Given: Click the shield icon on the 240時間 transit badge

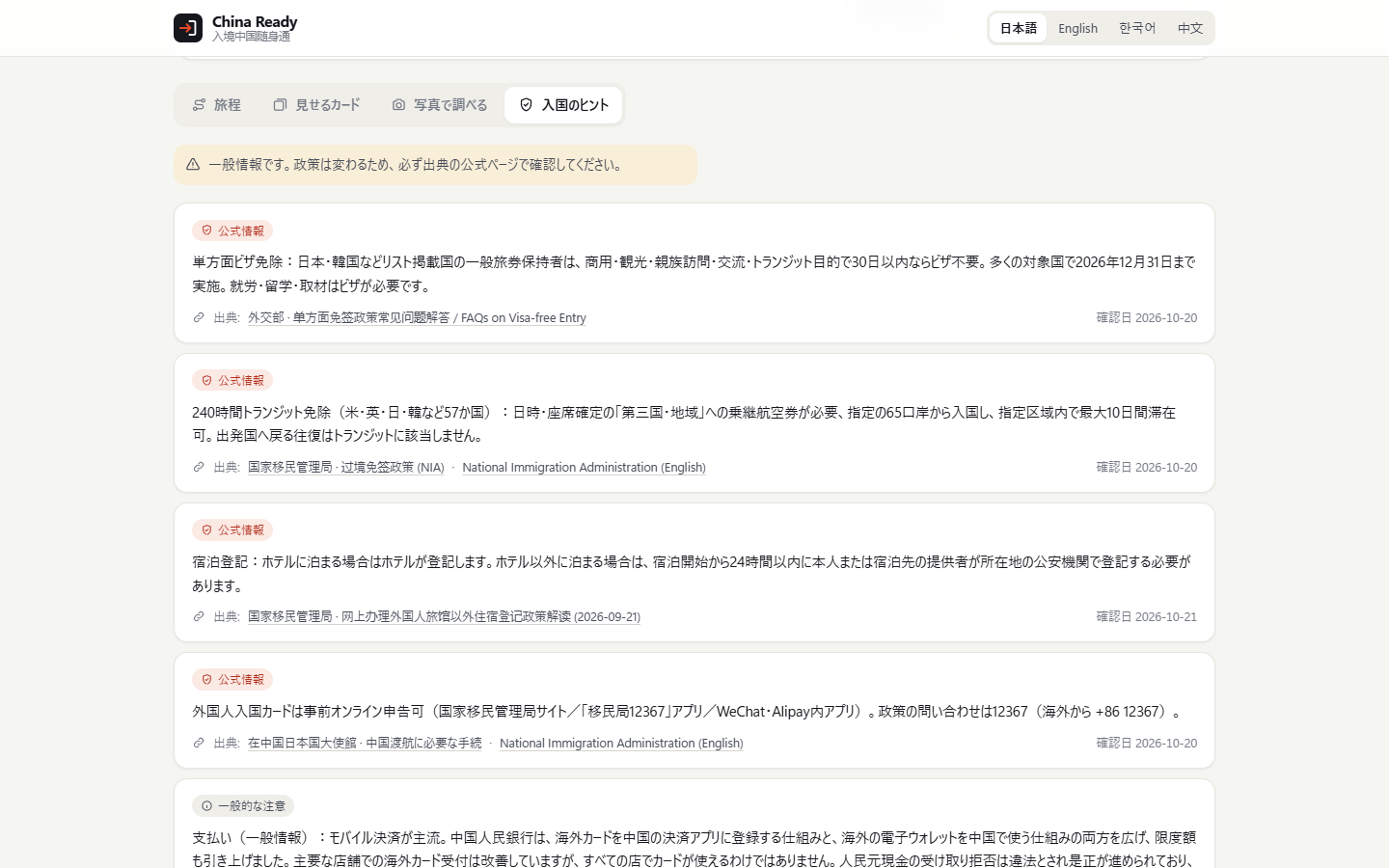Looking at the screenshot, I should (x=206, y=380).
